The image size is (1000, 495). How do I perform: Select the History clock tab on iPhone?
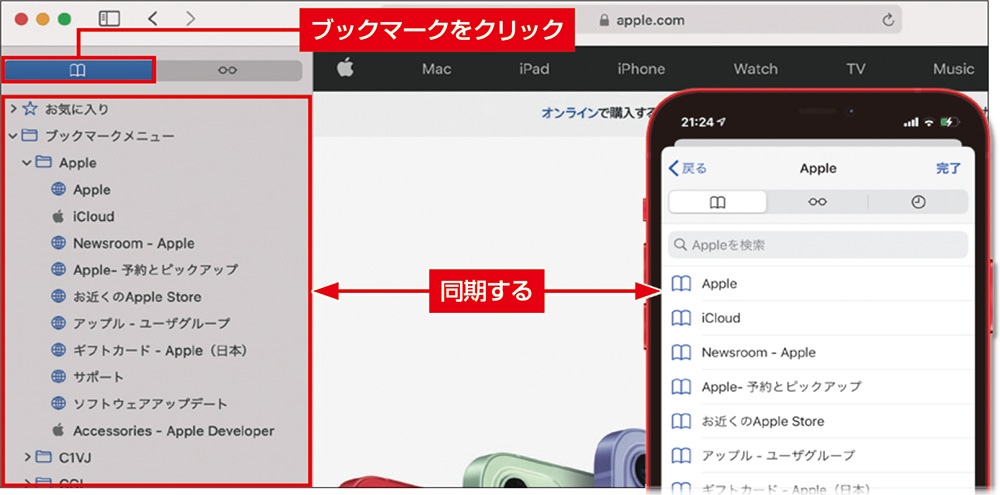pyautogui.click(x=918, y=202)
